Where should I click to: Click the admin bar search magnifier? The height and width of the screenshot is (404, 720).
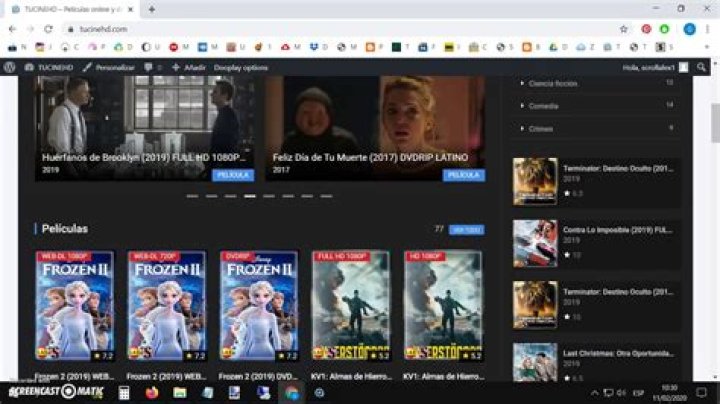click(x=701, y=67)
